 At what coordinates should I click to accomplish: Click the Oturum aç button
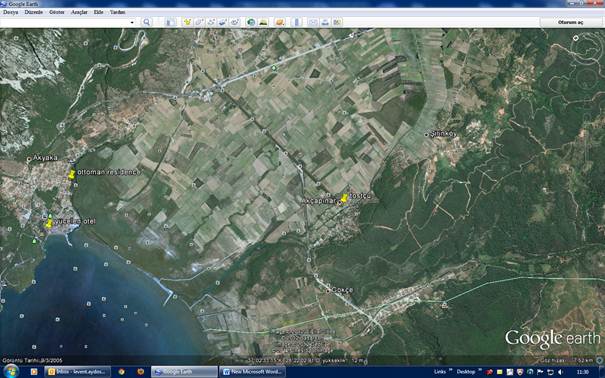(570, 22)
